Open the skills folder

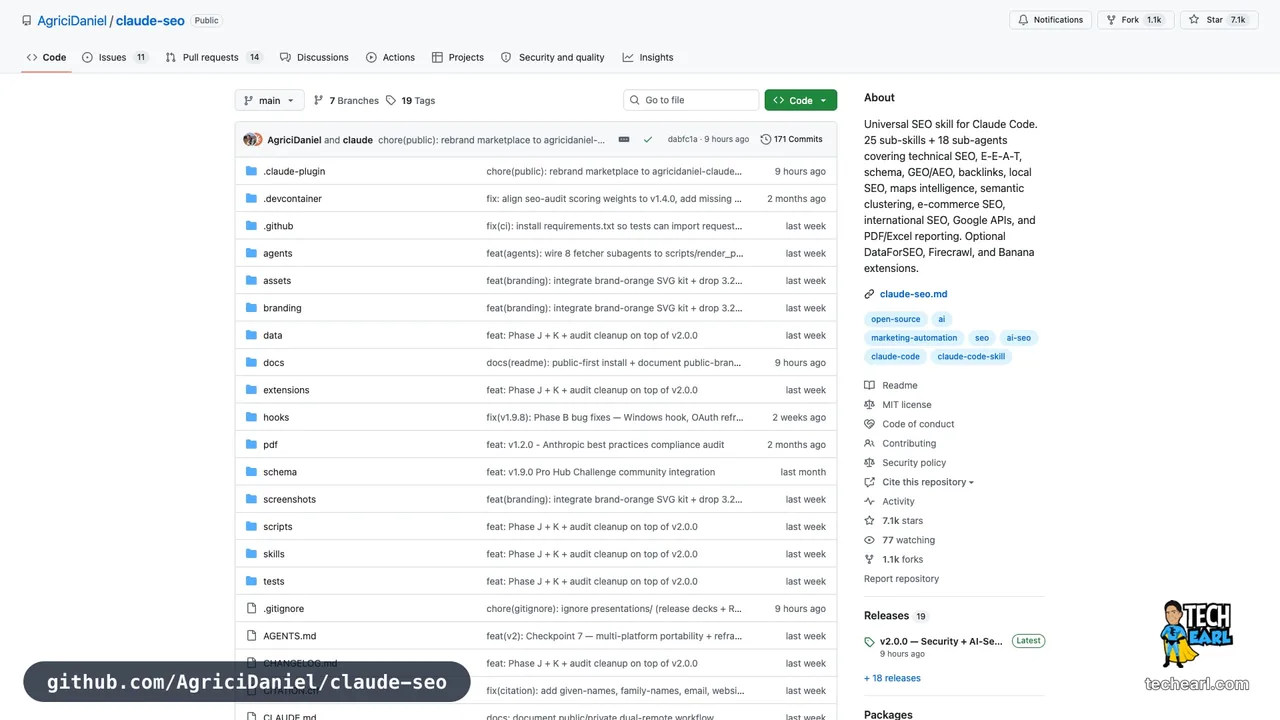click(274, 554)
